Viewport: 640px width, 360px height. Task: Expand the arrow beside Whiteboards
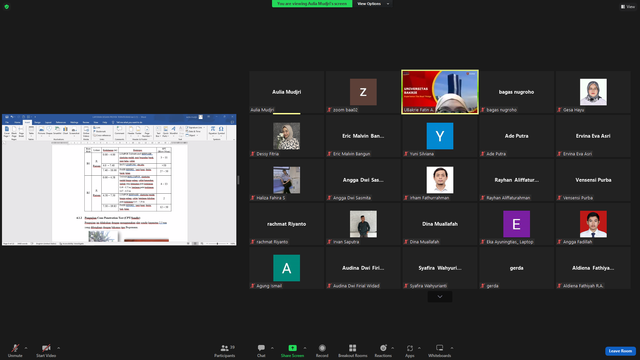tap(452, 348)
